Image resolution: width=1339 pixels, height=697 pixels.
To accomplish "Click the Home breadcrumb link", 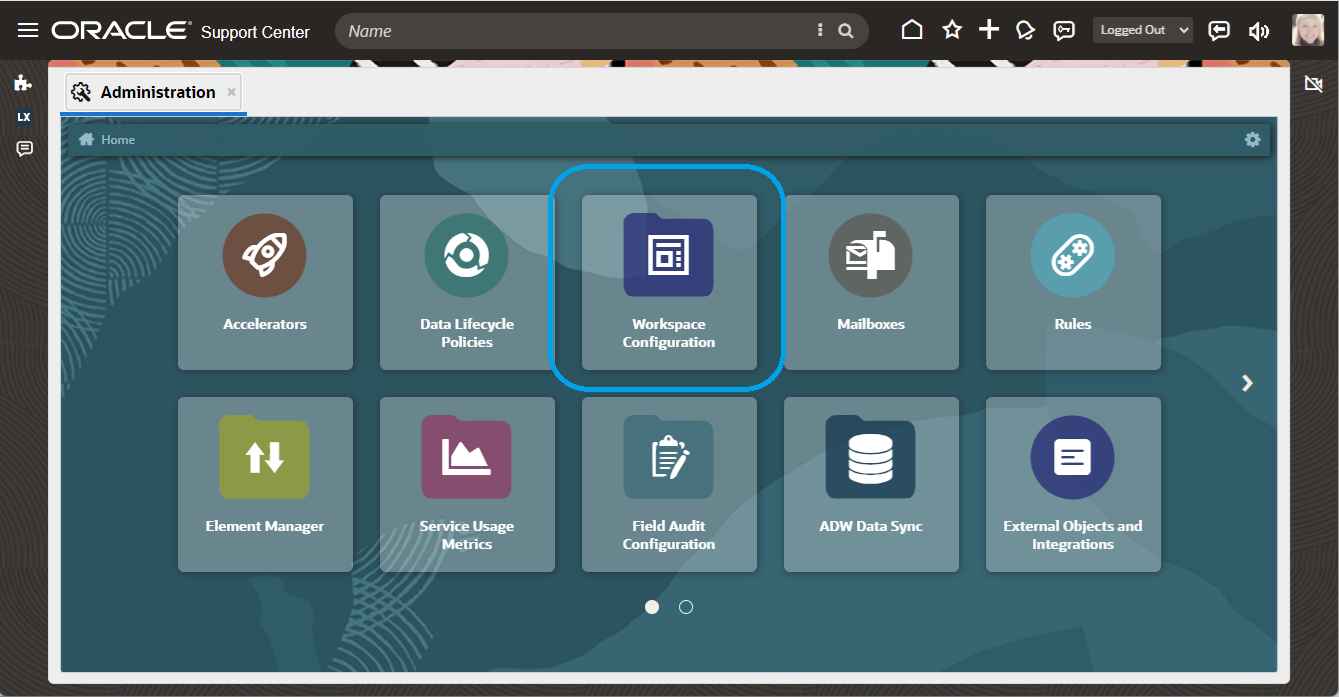I will point(107,140).
